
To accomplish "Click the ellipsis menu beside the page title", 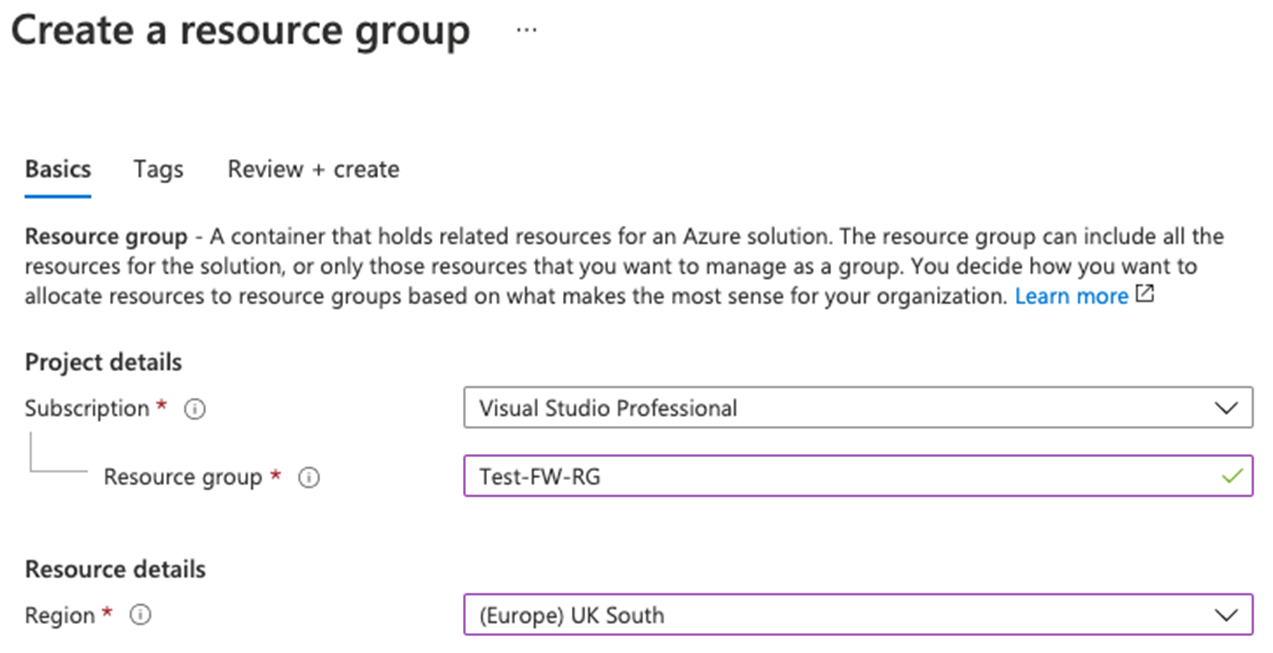I will click(526, 29).
